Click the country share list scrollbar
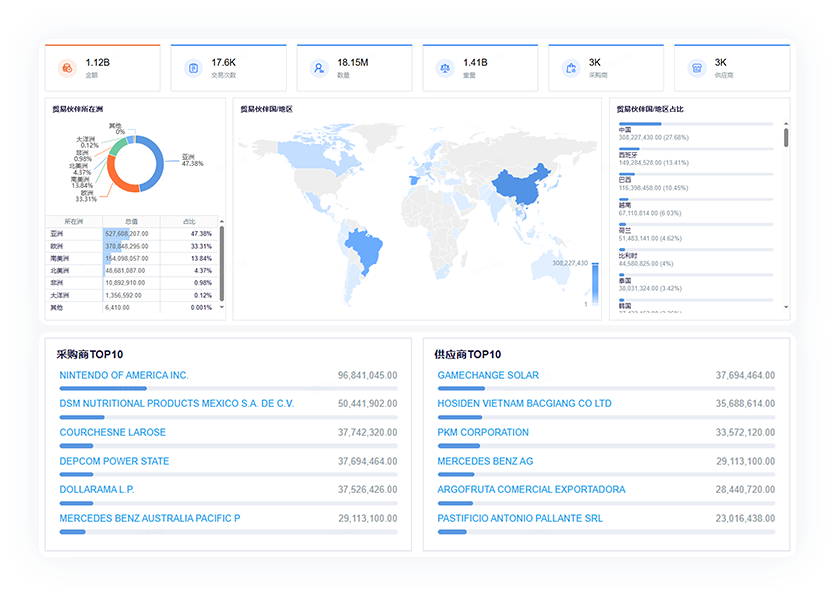Image resolution: width=836 pixels, height=597 pixels. tap(786, 137)
